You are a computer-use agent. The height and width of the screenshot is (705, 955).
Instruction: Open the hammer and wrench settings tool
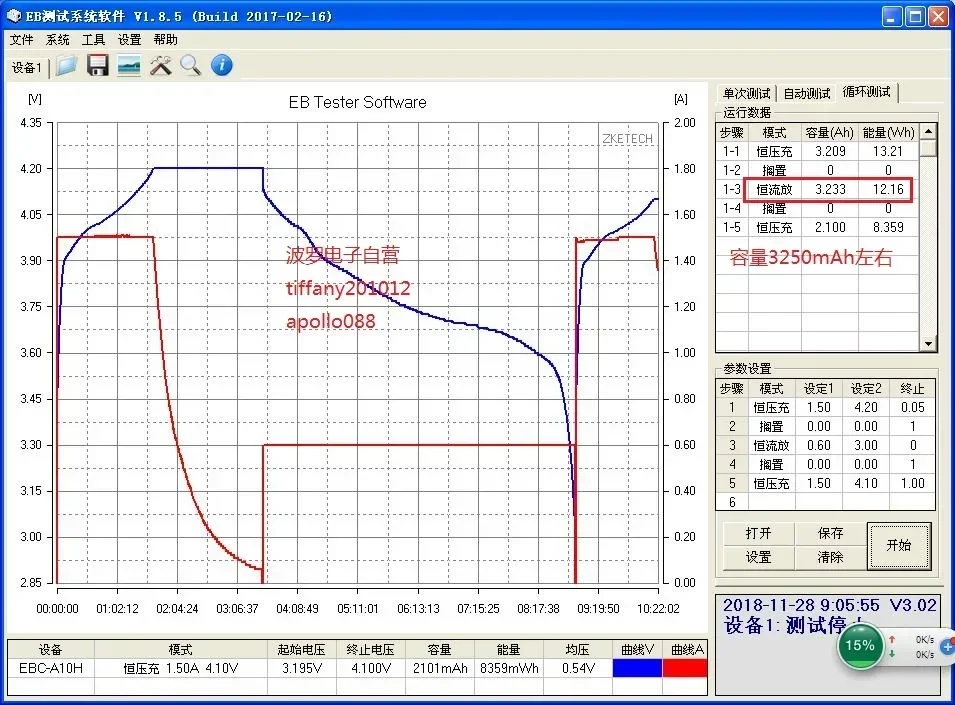[x=160, y=65]
